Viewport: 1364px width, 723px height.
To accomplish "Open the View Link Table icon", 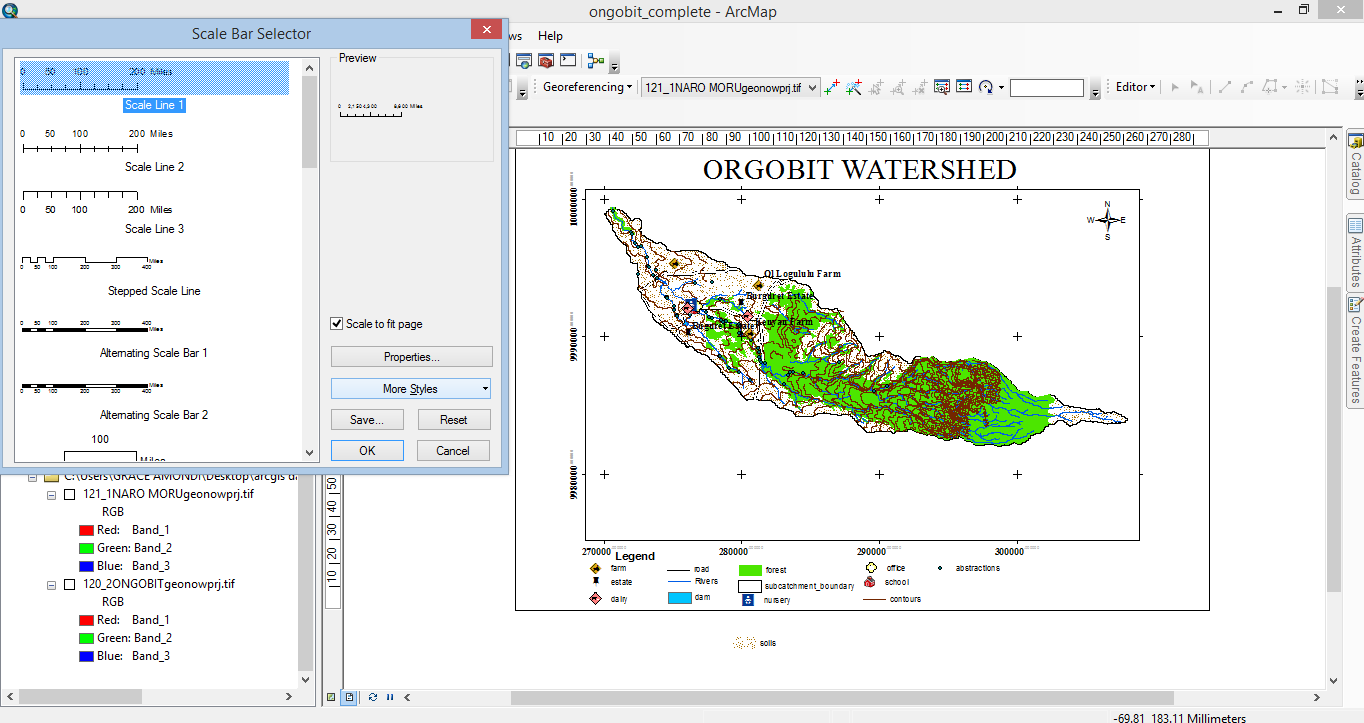I will (963, 87).
